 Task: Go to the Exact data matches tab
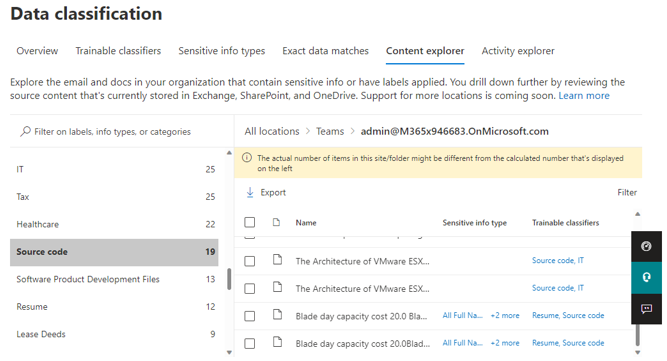point(325,51)
